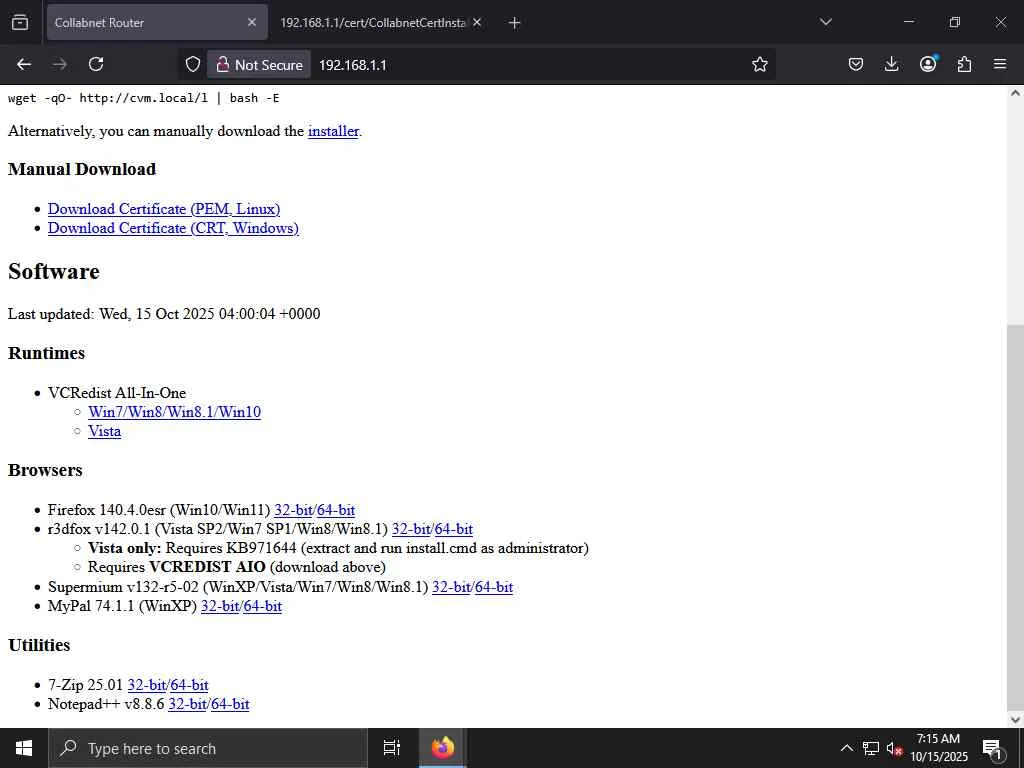The image size is (1024, 768).
Task: Download Supermium v132 64-bit
Action: [494, 587]
